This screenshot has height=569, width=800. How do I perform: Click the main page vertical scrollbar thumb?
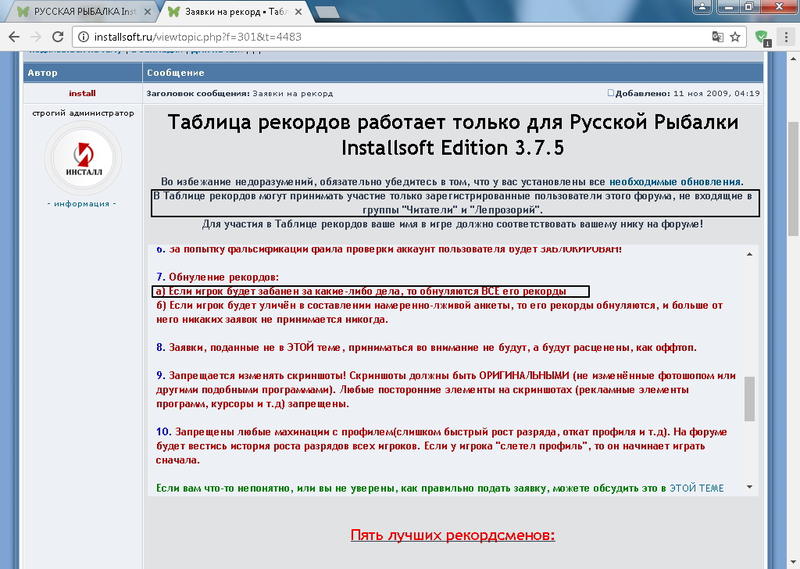point(792,179)
